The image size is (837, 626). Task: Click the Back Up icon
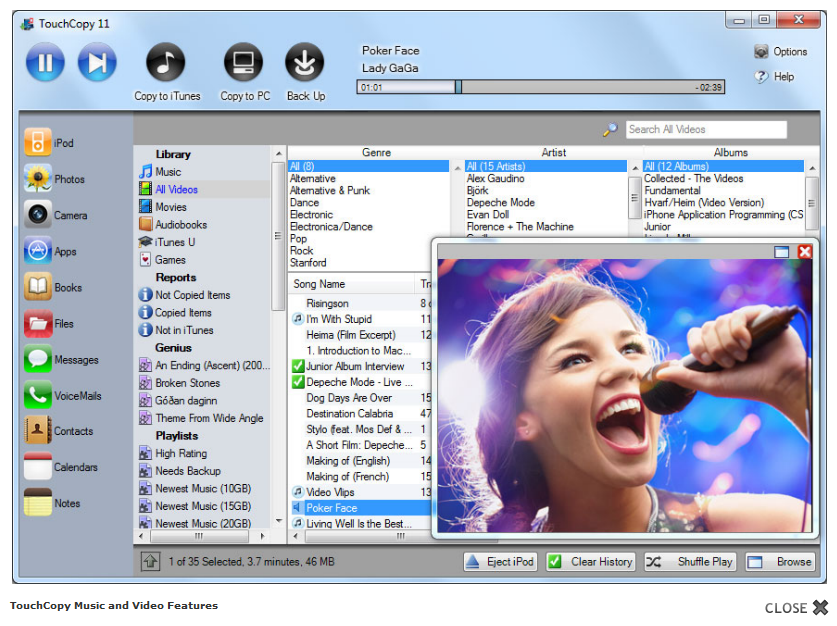[305, 63]
